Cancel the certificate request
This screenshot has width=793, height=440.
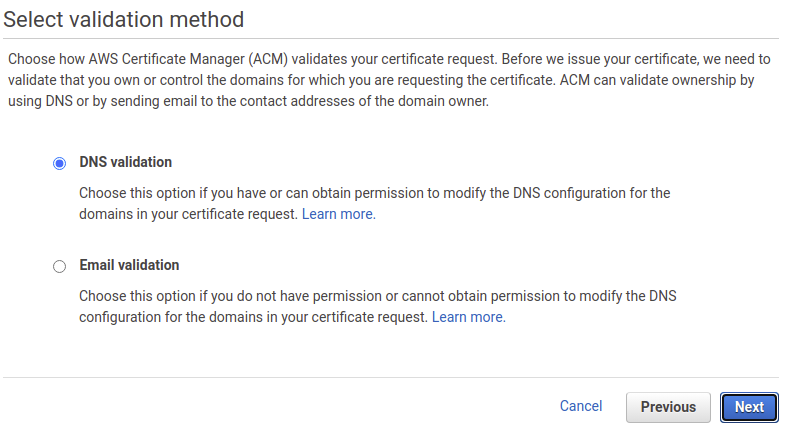point(581,406)
